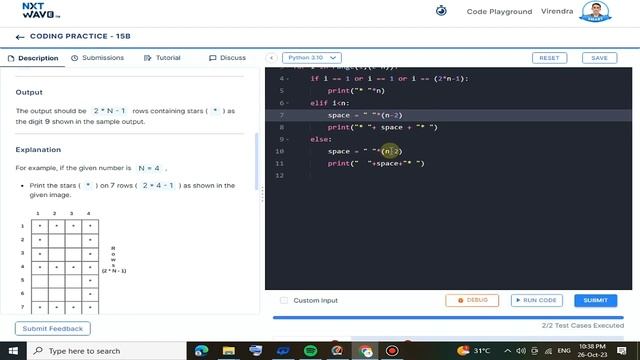Open the network icon in system tray
Screen dimensions: 640x360
pyautogui.click(x=548, y=351)
